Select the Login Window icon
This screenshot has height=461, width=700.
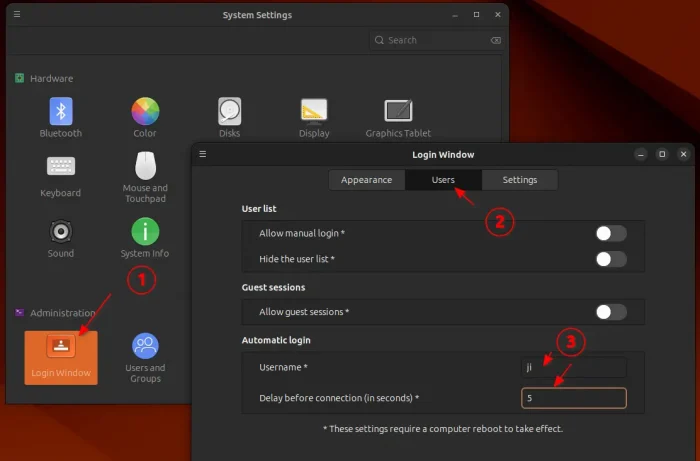click(61, 356)
